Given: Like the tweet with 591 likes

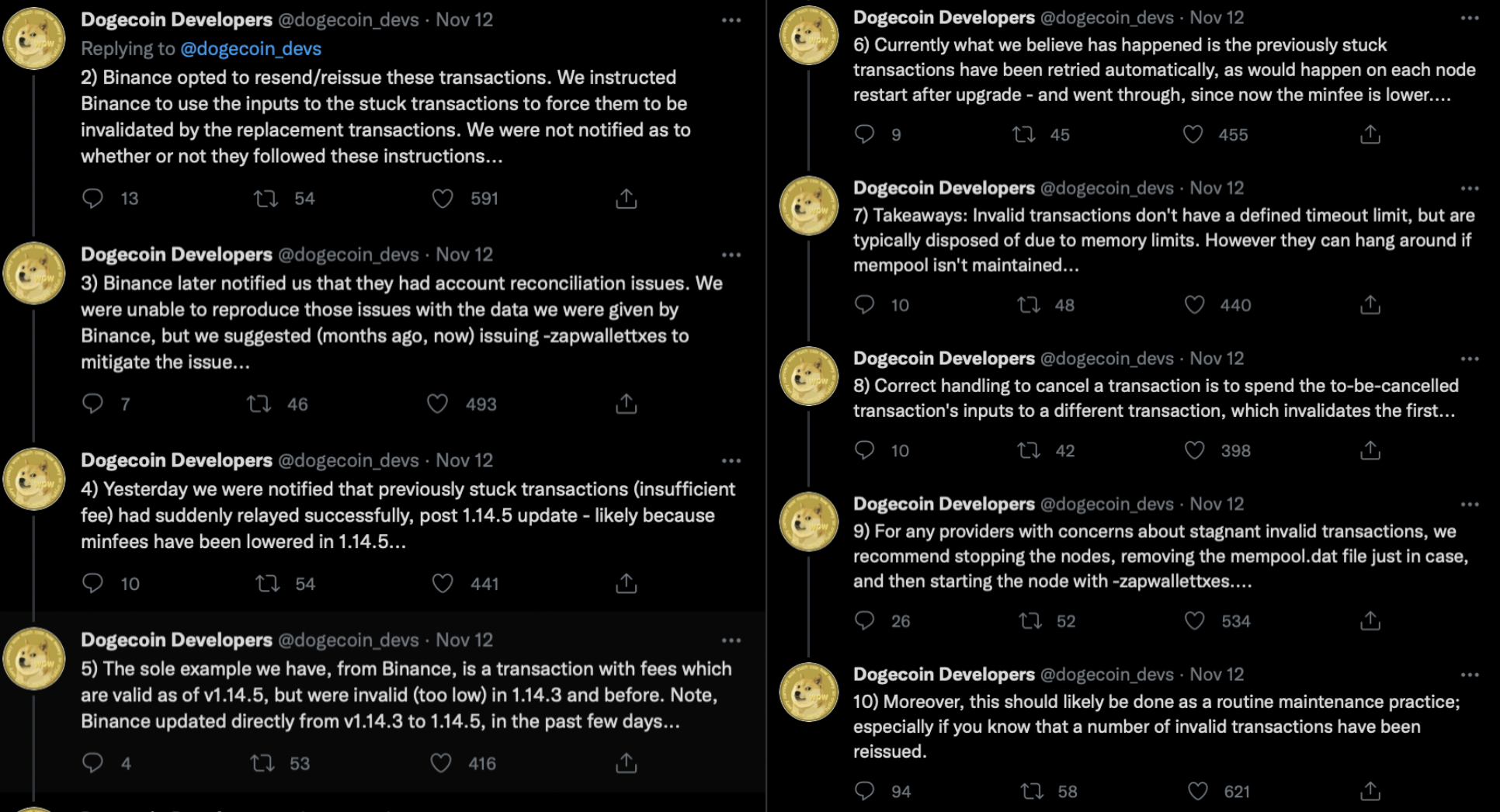Looking at the screenshot, I should click(443, 199).
